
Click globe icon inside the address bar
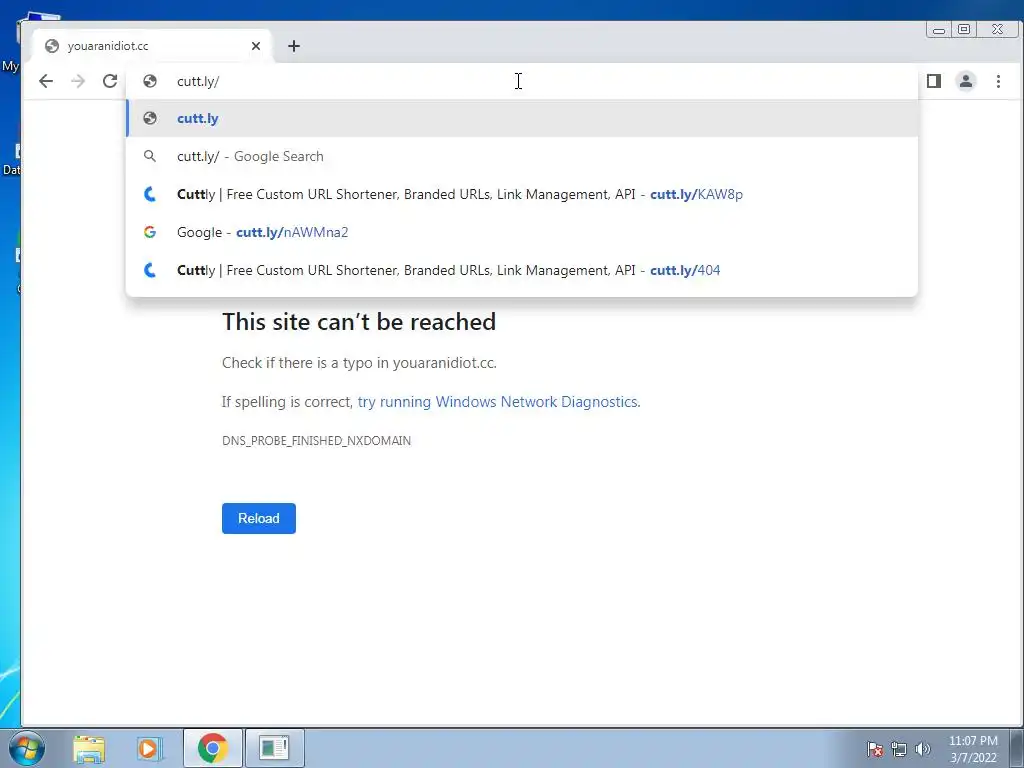(x=150, y=81)
